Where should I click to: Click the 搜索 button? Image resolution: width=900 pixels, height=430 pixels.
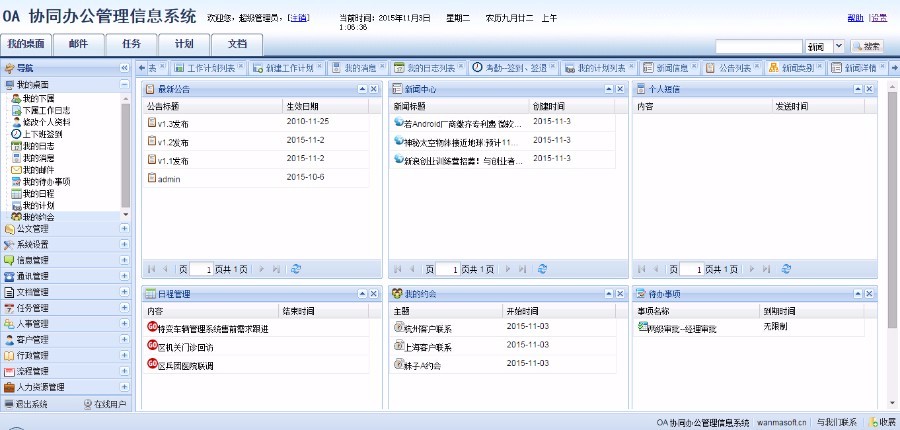click(867, 46)
